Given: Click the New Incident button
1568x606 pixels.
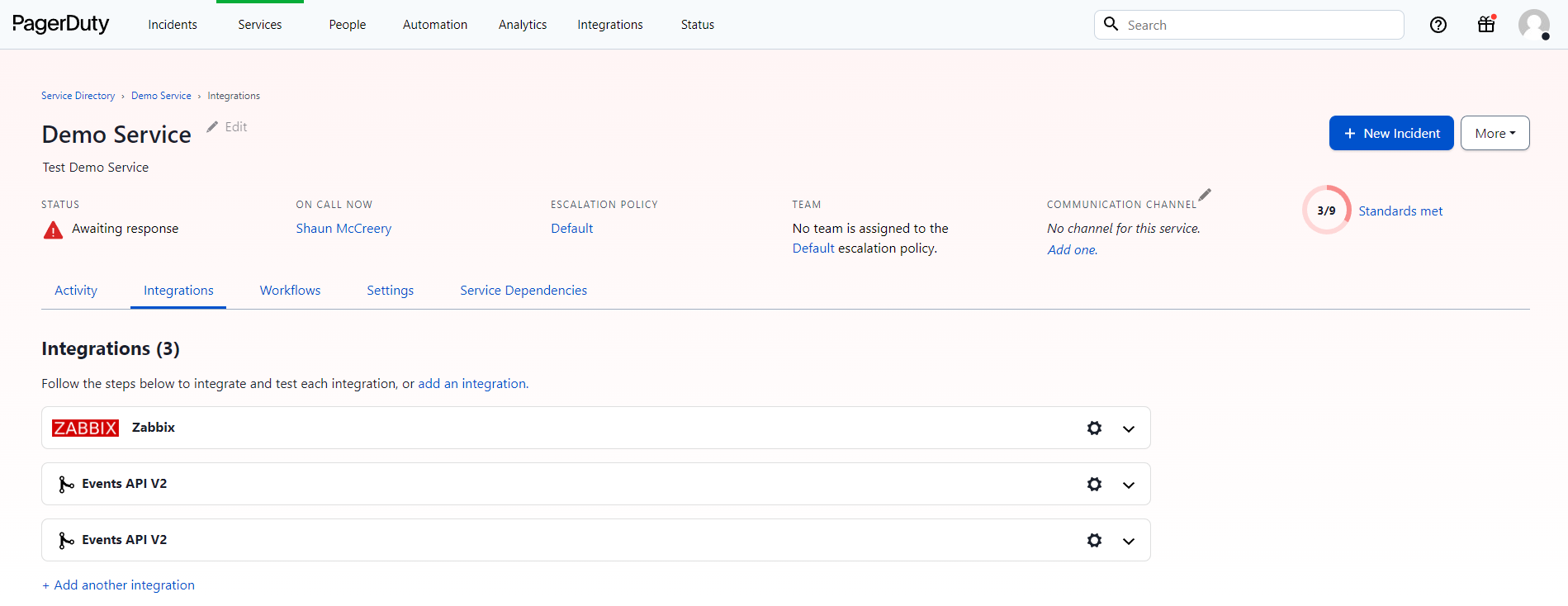Looking at the screenshot, I should point(1391,133).
